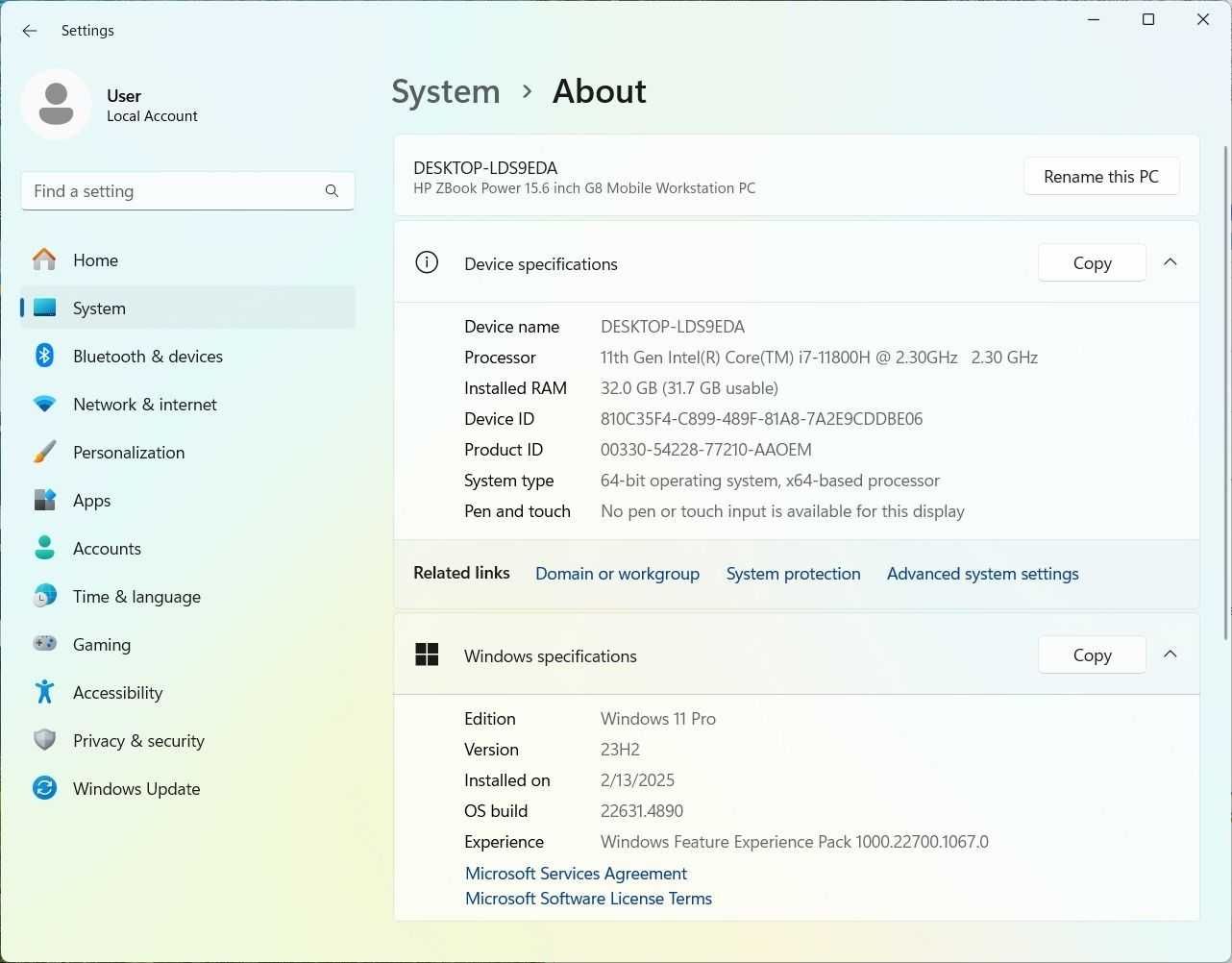This screenshot has width=1232, height=963.
Task: Click the Product ID value 00330-54228-77210-AAOEM
Action: [x=706, y=450]
